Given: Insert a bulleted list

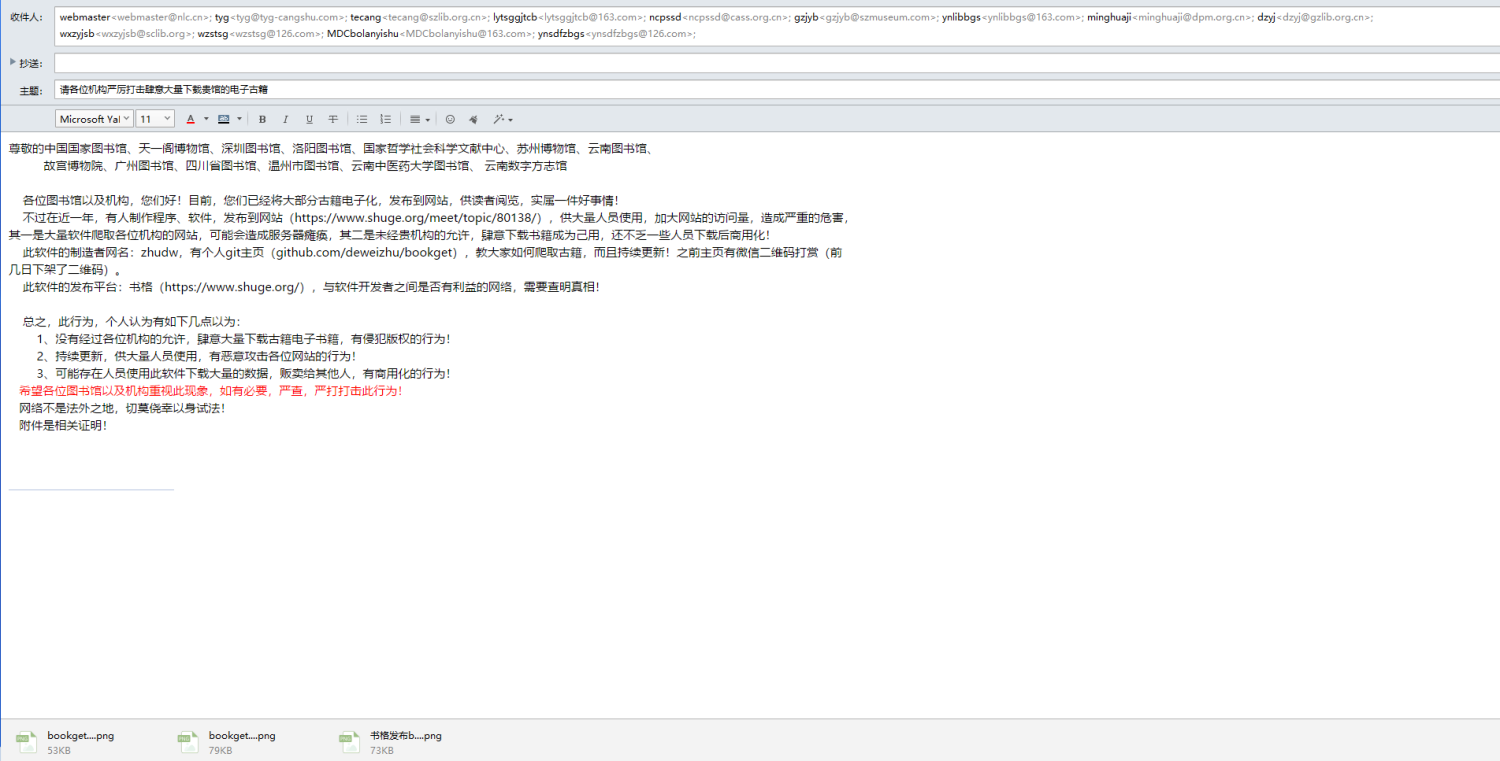Looking at the screenshot, I should point(362,119).
